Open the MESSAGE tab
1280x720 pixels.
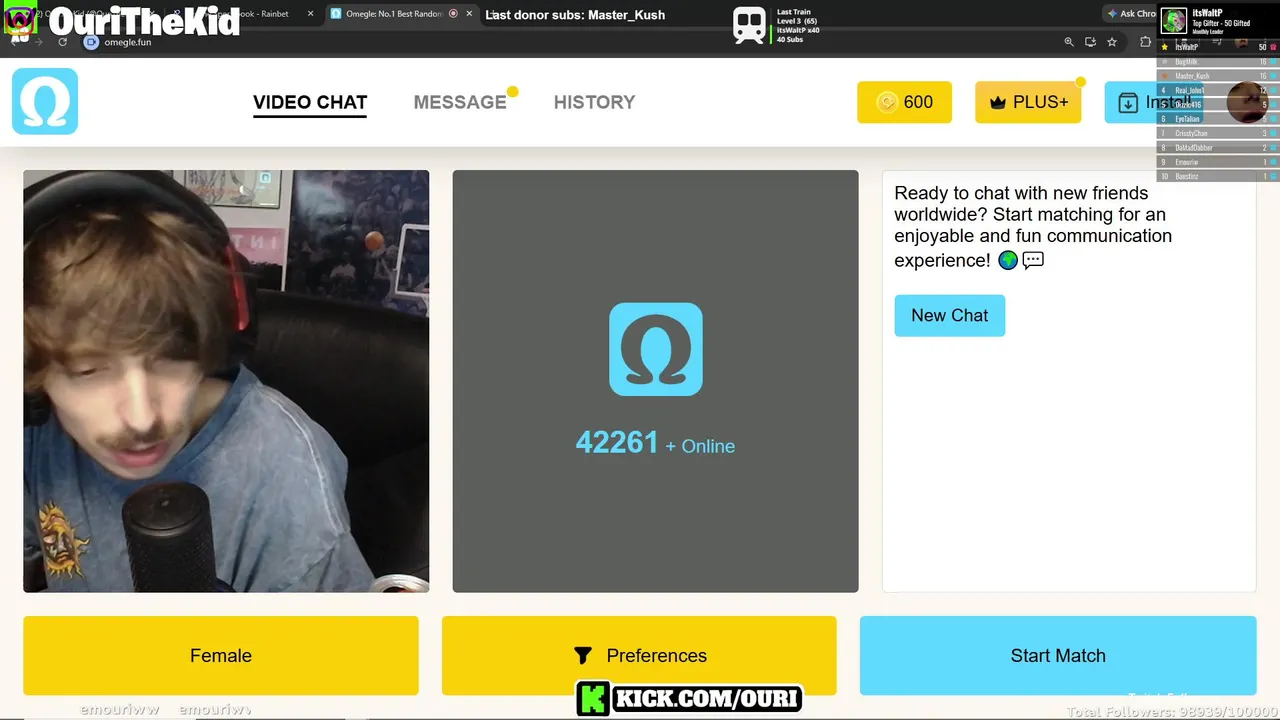[460, 102]
